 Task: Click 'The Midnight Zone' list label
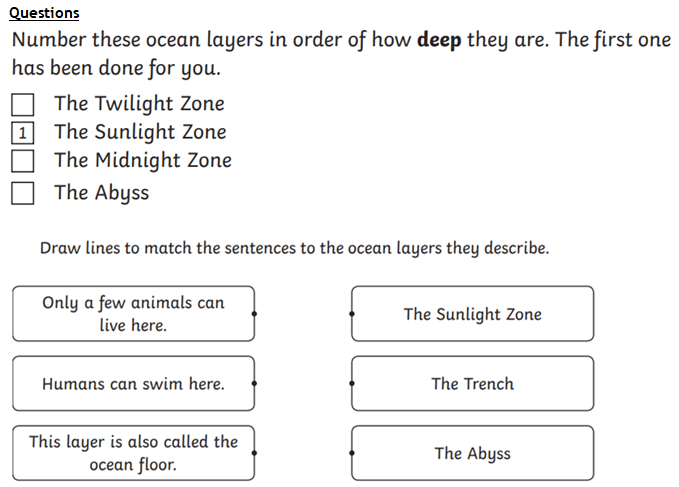143,161
